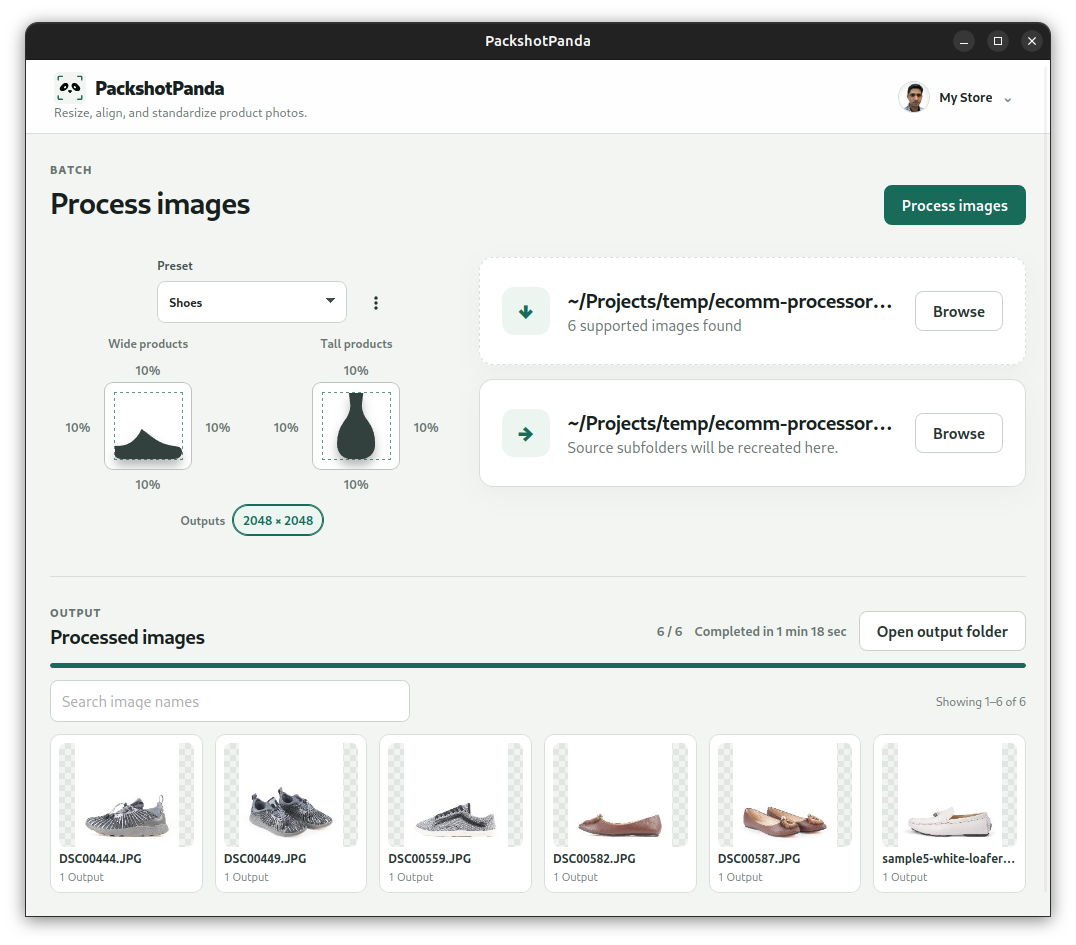The height and width of the screenshot is (945, 1076).
Task: Click the Tall products top 10% margin
Action: pyautogui.click(x=355, y=371)
